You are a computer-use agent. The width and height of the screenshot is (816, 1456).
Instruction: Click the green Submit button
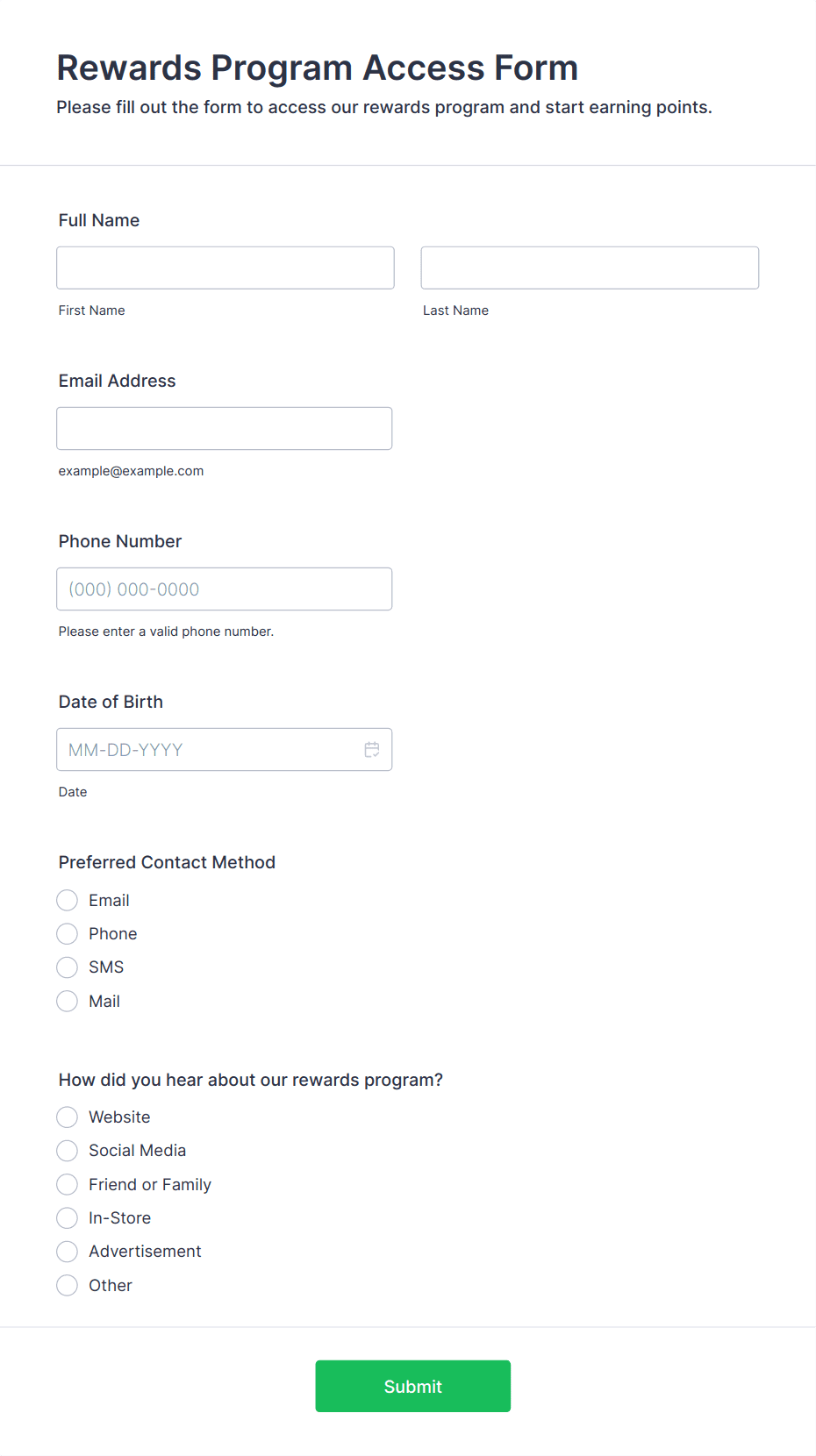coord(413,1386)
